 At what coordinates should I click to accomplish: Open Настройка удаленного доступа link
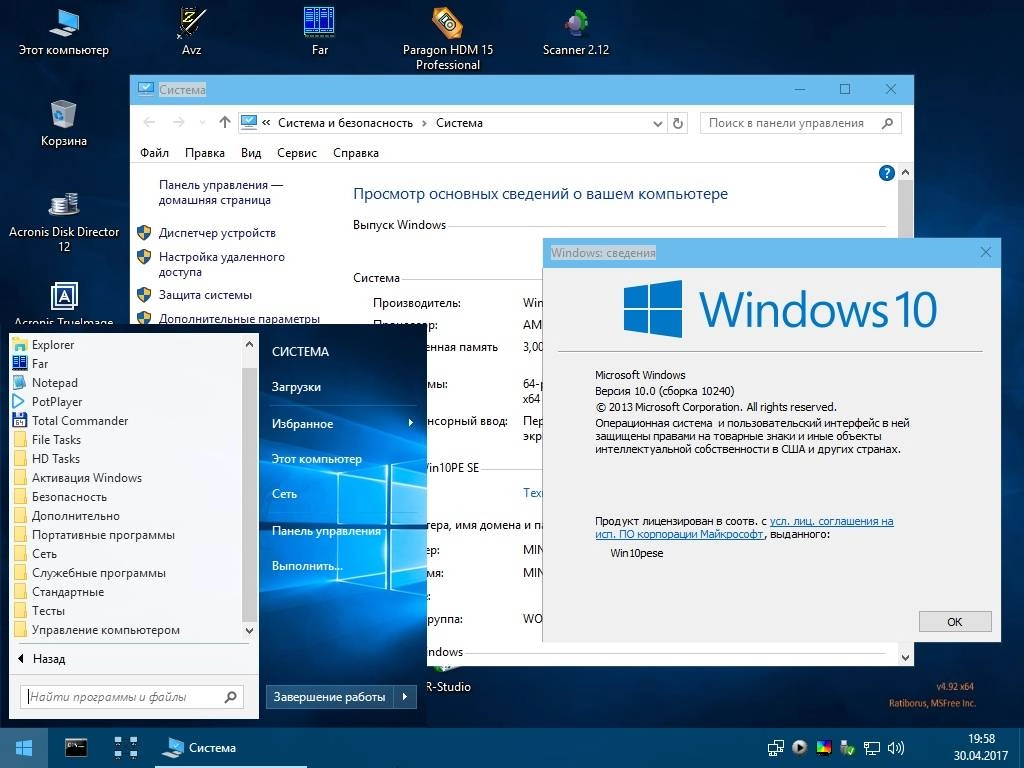tap(221, 264)
